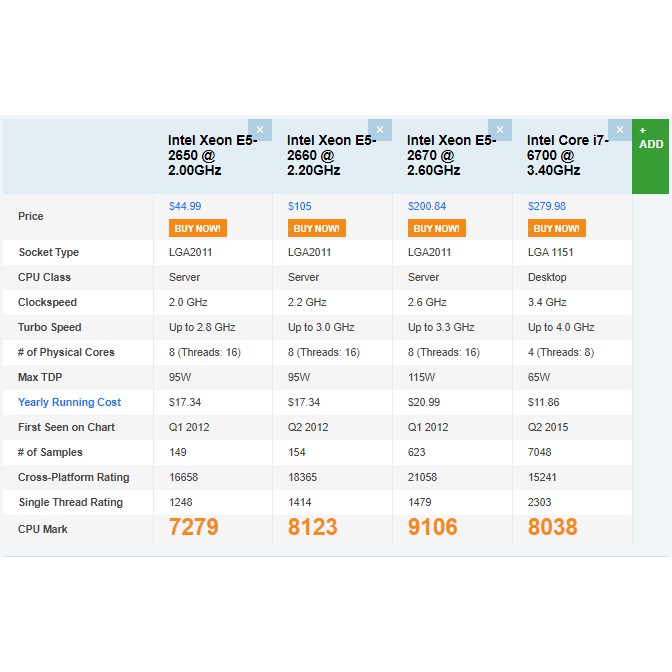672x672 pixels.
Task: Open the $200.84 price link
Action: pos(427,206)
